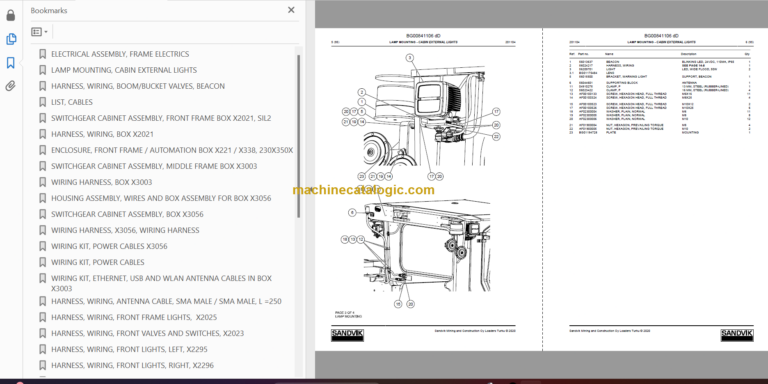The height and width of the screenshot is (384, 768).
Task: Select WIRING HARNESS, X3056, WIRING HARNESS bookmark
Action: (x=125, y=230)
